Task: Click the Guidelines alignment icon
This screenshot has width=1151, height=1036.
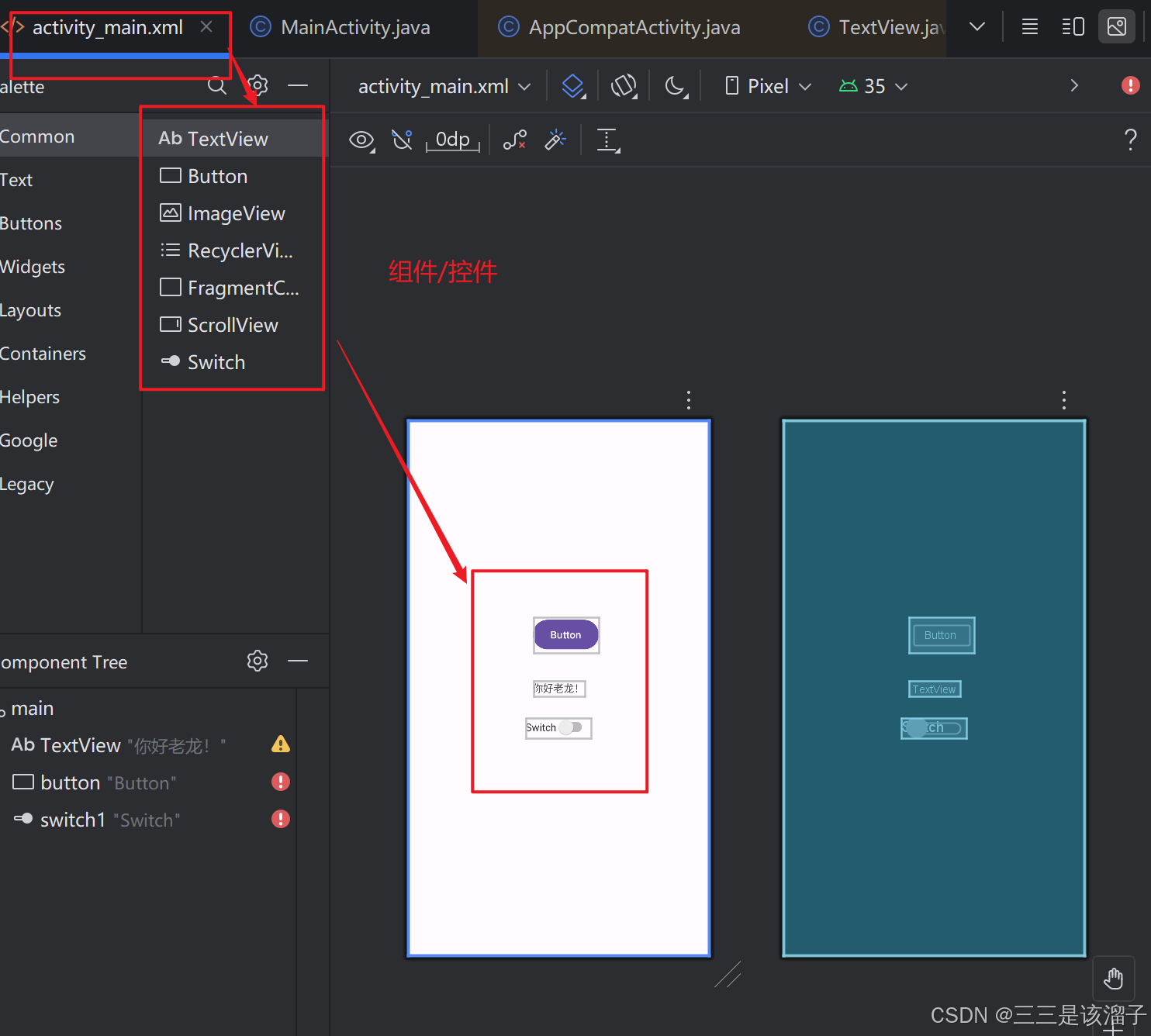Action: tap(608, 140)
